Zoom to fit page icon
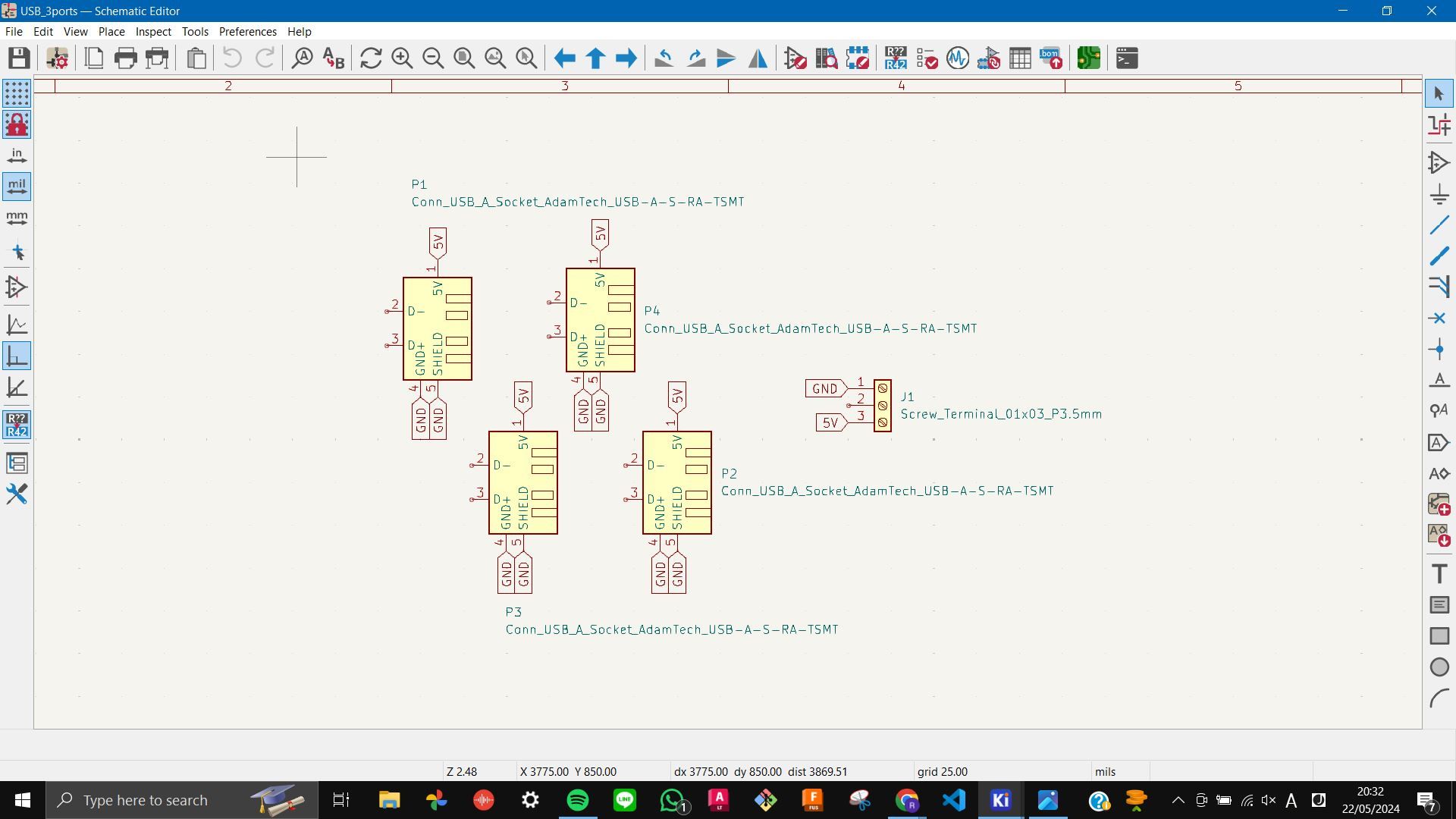Screen dimensions: 1456x819 (464, 58)
